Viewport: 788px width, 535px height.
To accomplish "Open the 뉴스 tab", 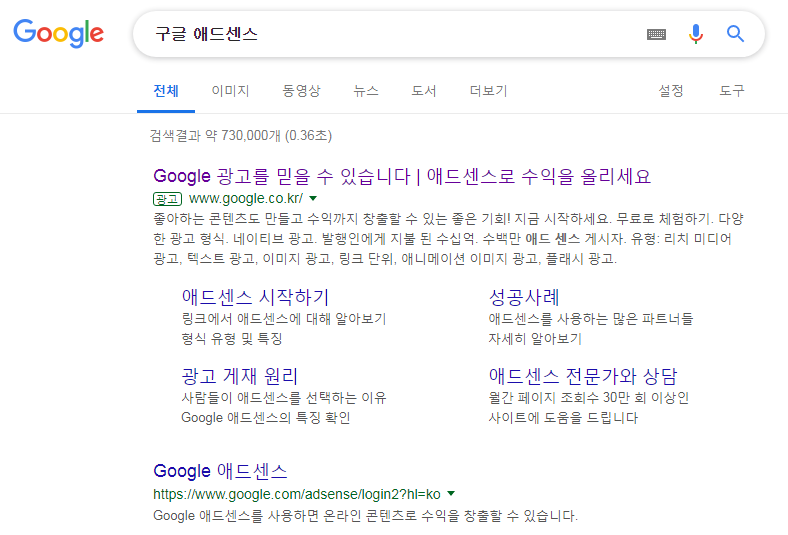I will point(365,91).
